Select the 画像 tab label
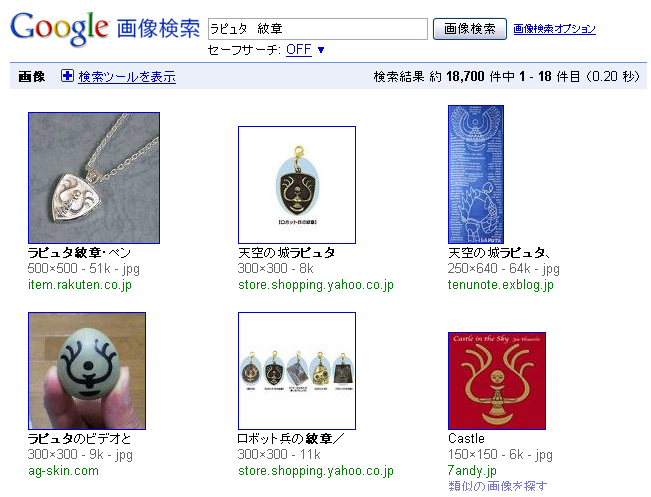Image resolution: width=651 pixels, height=497 pixels. pos(32,76)
